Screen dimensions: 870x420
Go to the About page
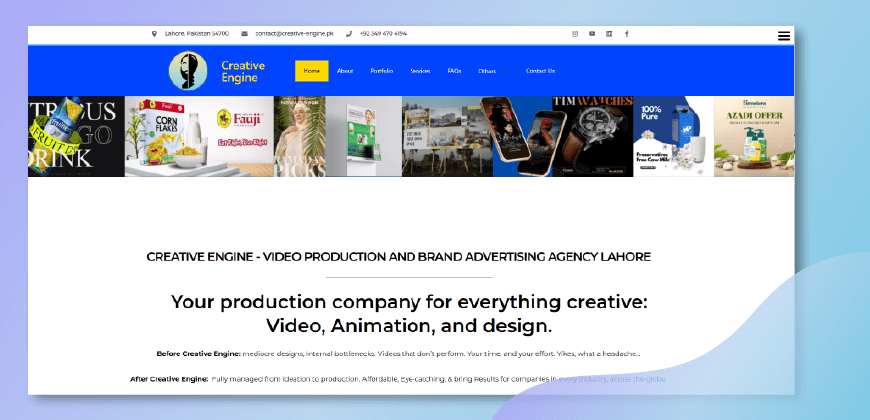pyautogui.click(x=345, y=71)
